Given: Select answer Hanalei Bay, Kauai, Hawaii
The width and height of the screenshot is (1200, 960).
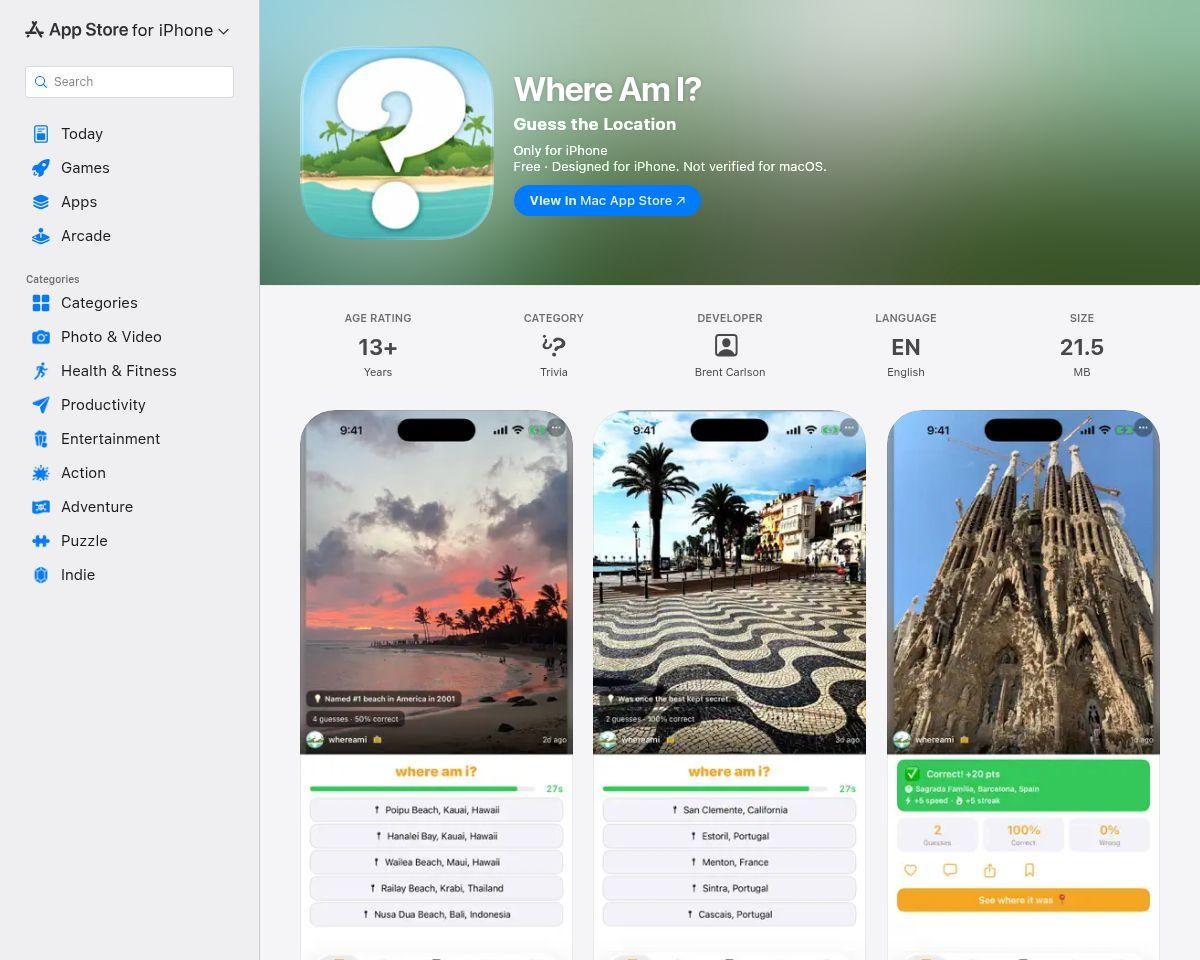Looking at the screenshot, I should [x=436, y=836].
